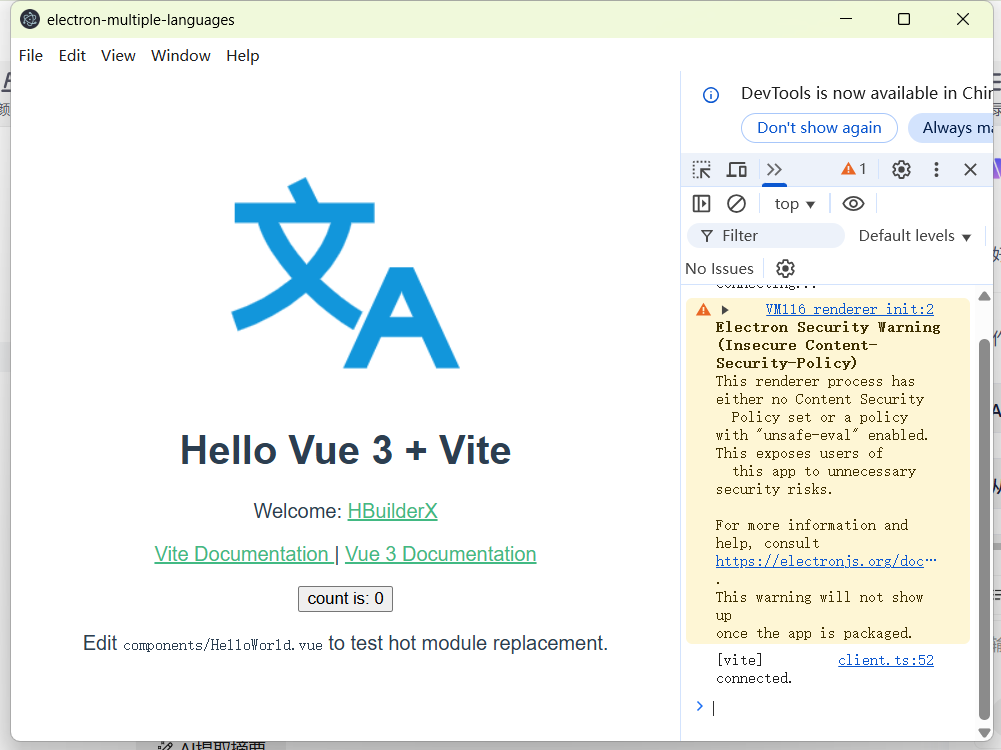Click the translate logo image
The image size is (1001, 750).
[x=345, y=273]
